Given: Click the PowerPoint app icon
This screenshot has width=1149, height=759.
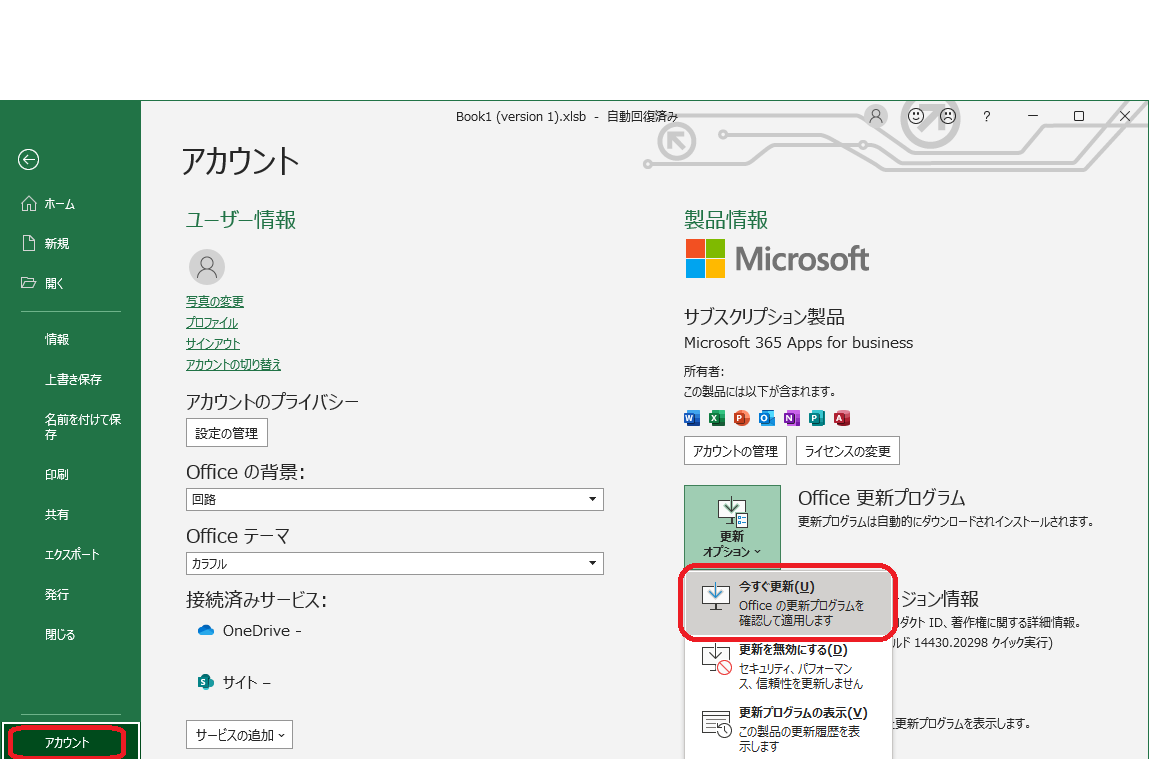Looking at the screenshot, I should 742,418.
